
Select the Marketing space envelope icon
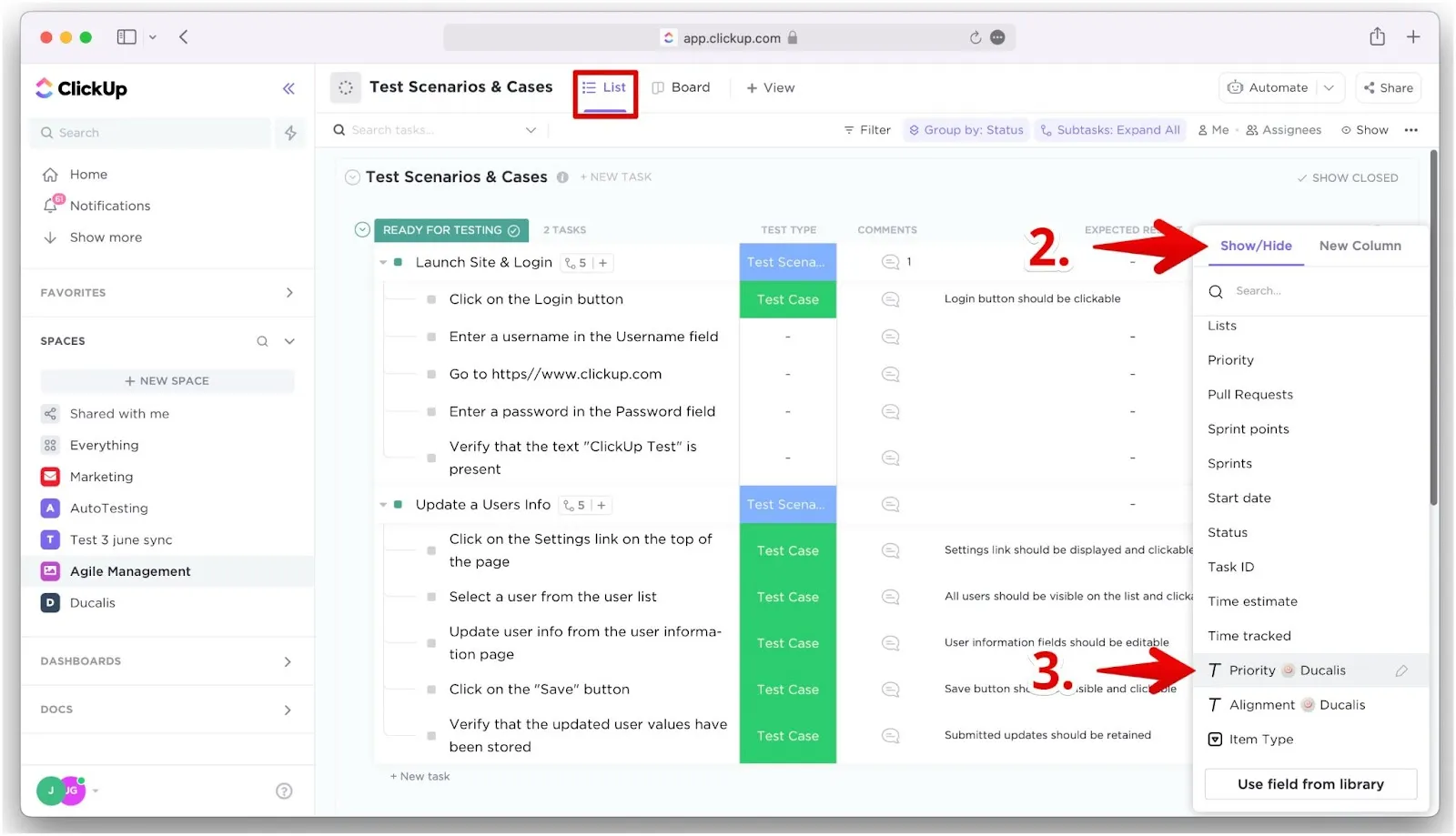[50, 476]
